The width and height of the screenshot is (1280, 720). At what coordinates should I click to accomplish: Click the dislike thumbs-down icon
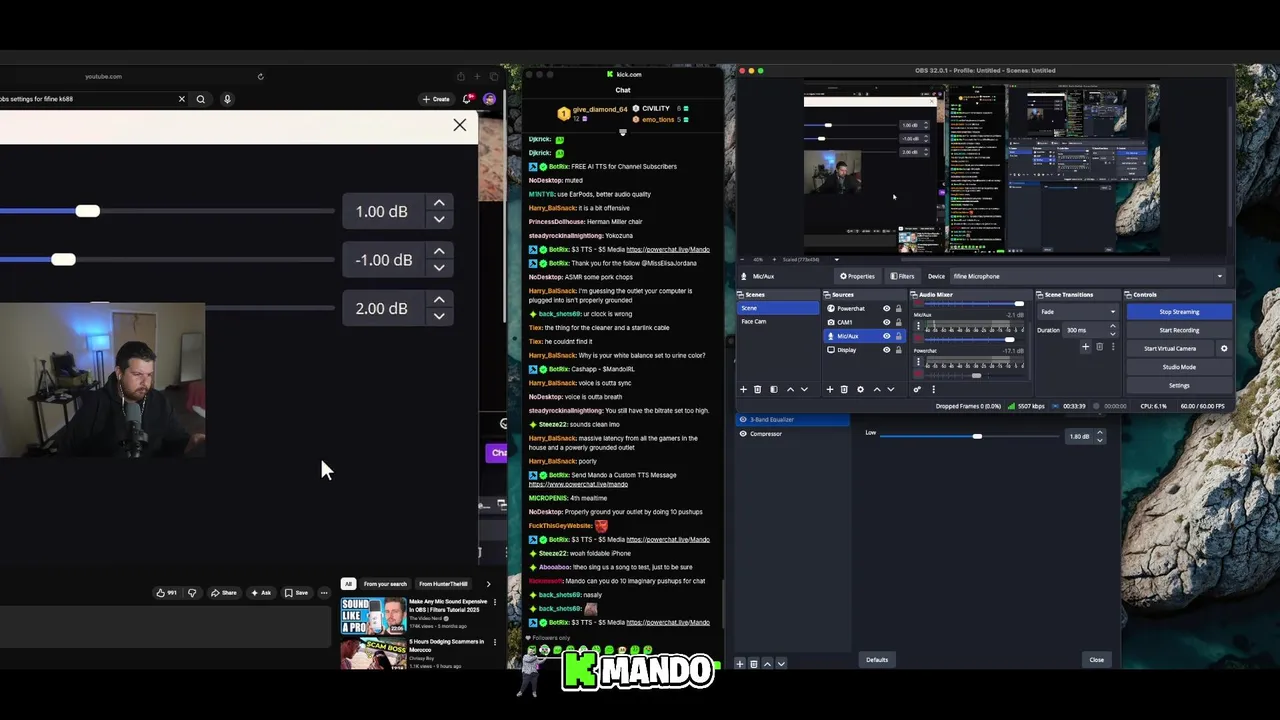[192, 593]
